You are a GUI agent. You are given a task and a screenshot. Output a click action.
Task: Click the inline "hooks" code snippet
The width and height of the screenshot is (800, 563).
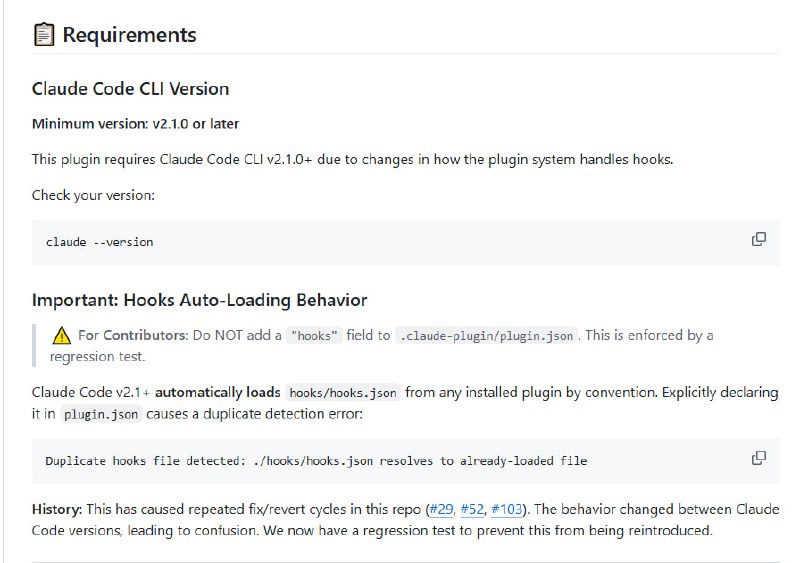(x=314, y=336)
